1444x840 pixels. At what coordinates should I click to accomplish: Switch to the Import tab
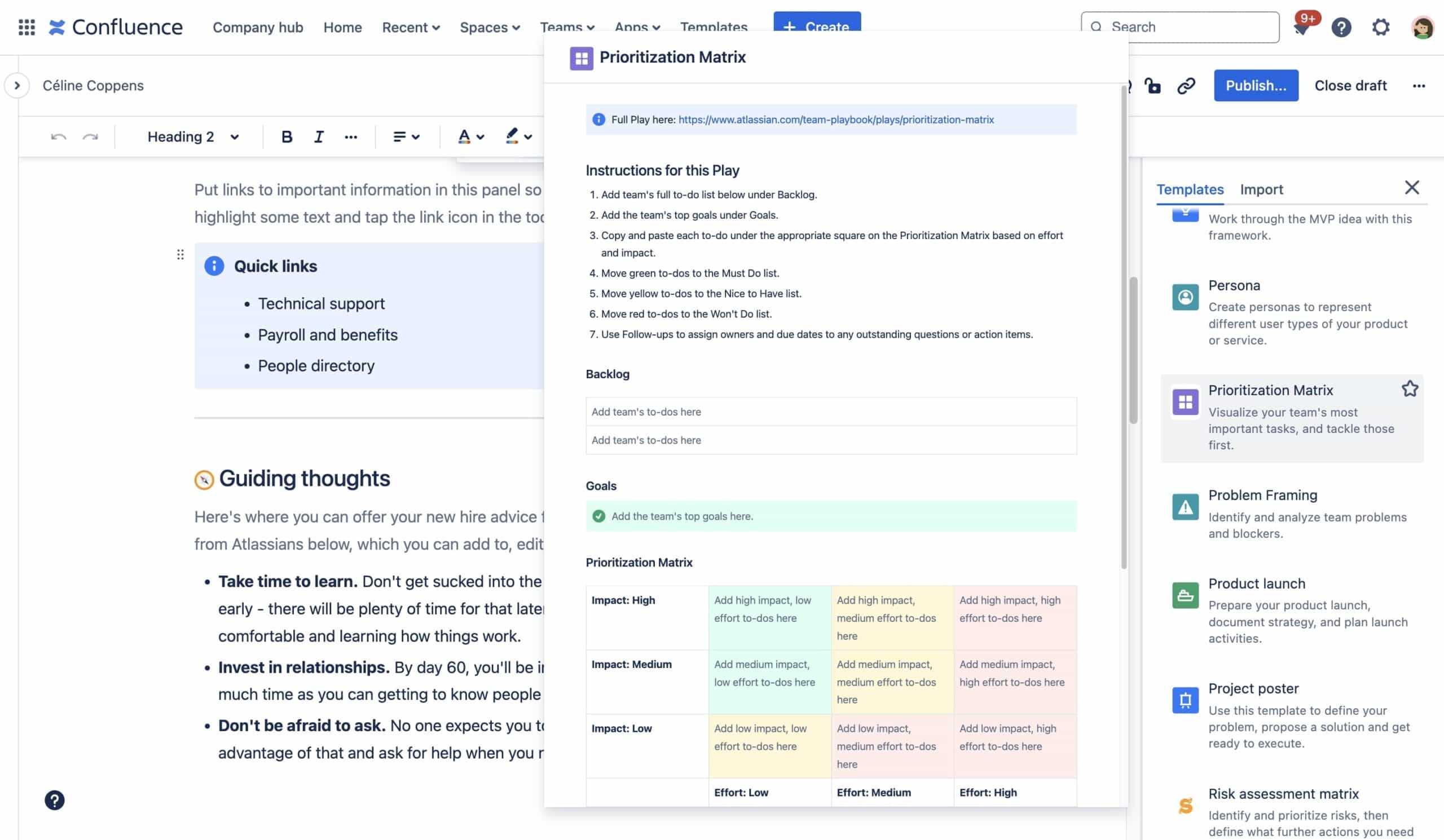pyautogui.click(x=1262, y=189)
